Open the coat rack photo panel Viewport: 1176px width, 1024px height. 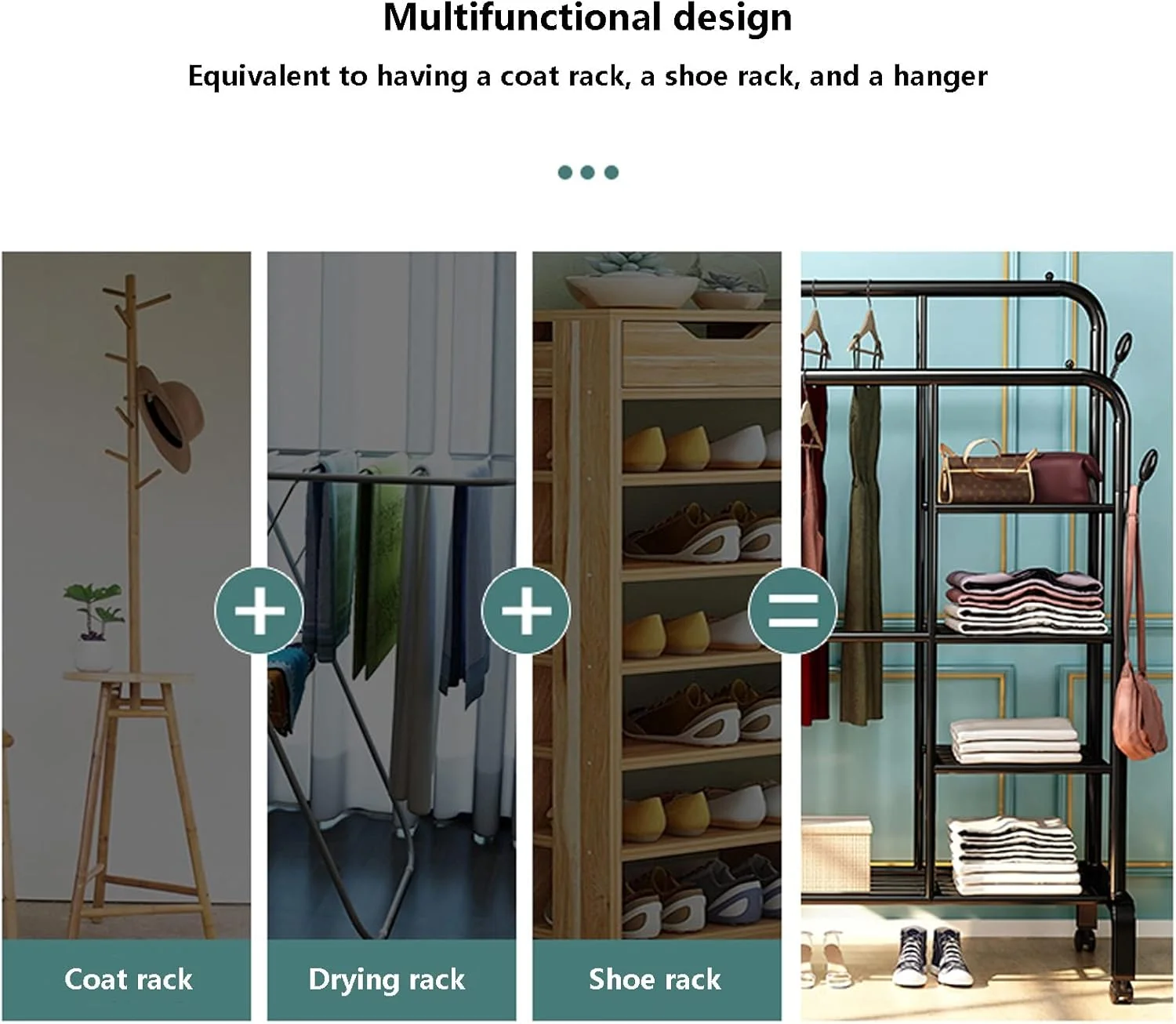pyautogui.click(x=126, y=596)
